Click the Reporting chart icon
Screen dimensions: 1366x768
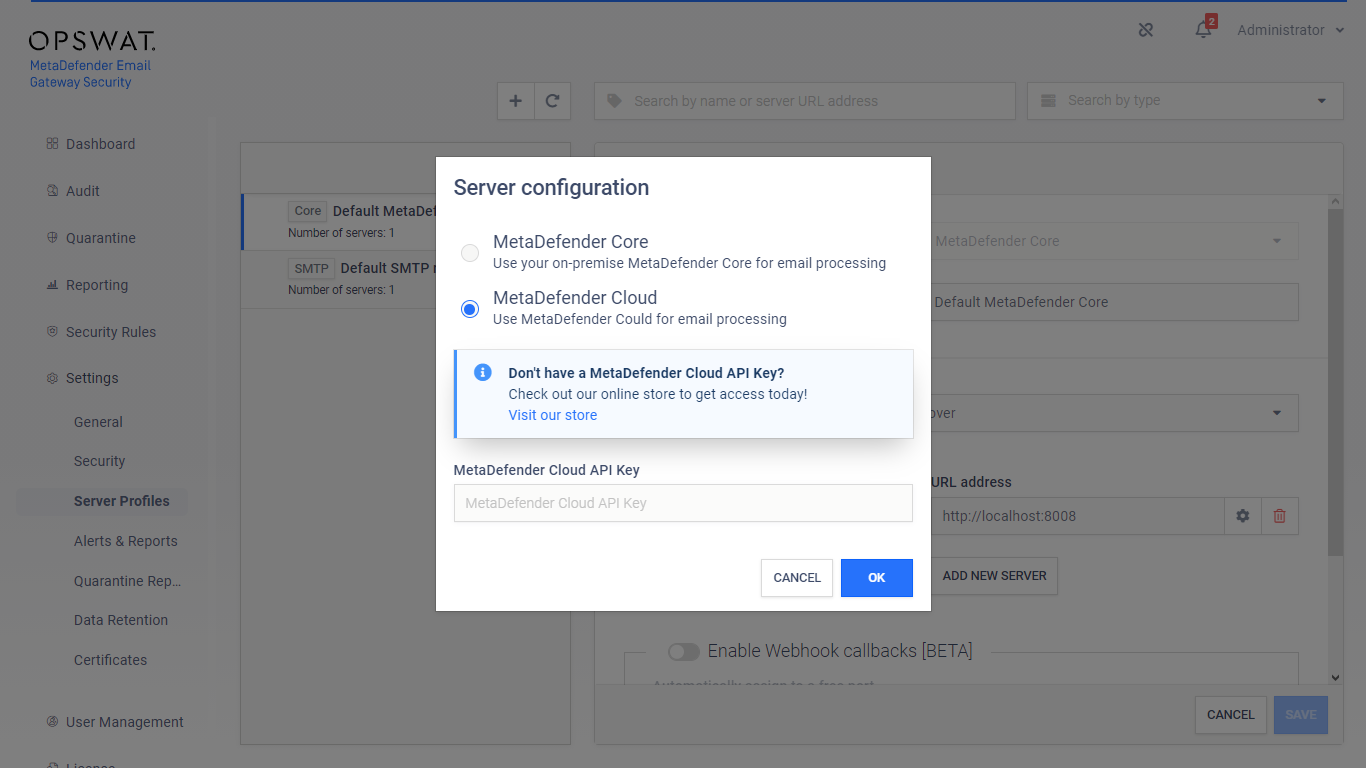(52, 285)
